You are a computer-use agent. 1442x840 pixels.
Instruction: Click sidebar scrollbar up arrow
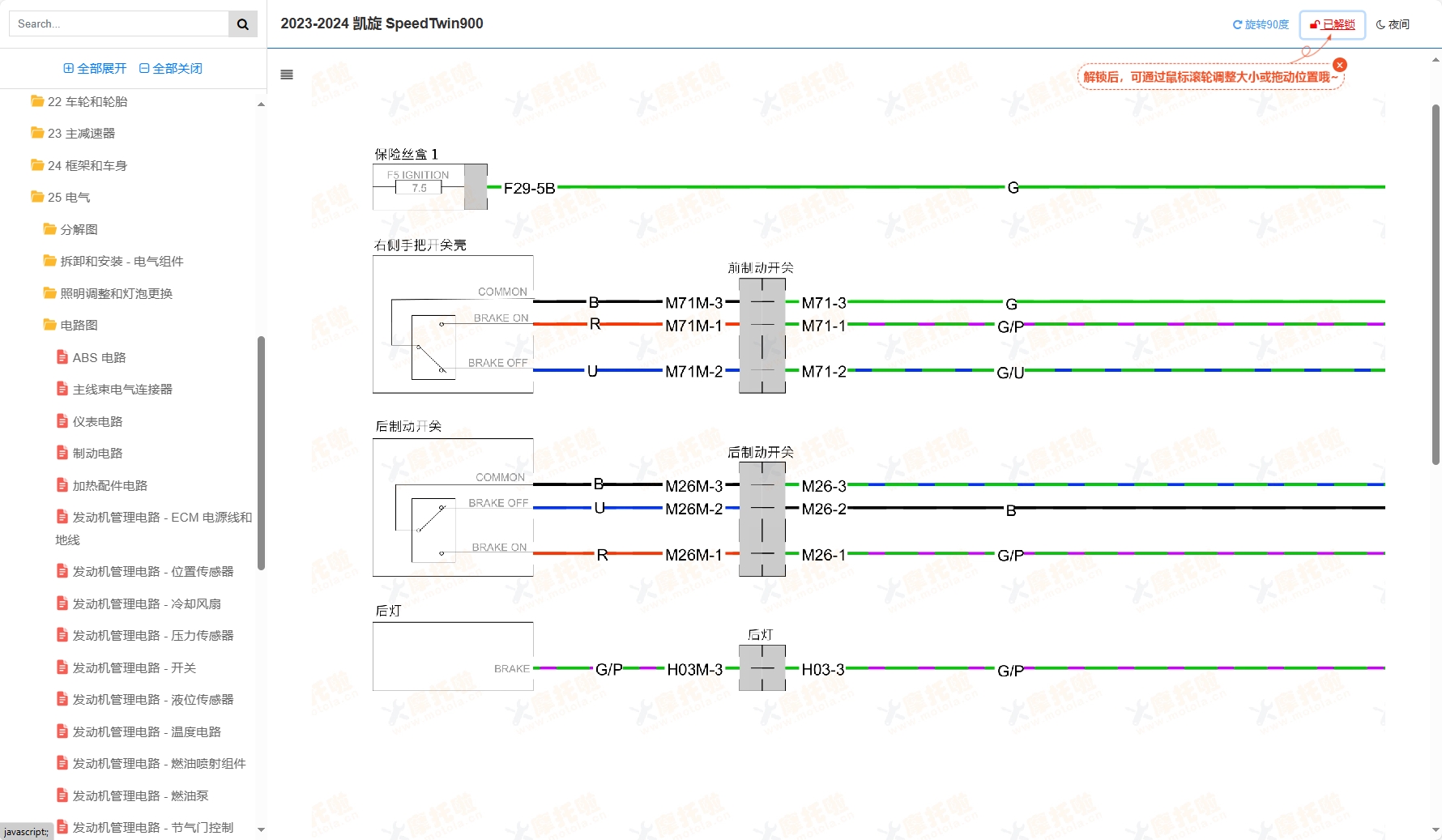(x=261, y=104)
